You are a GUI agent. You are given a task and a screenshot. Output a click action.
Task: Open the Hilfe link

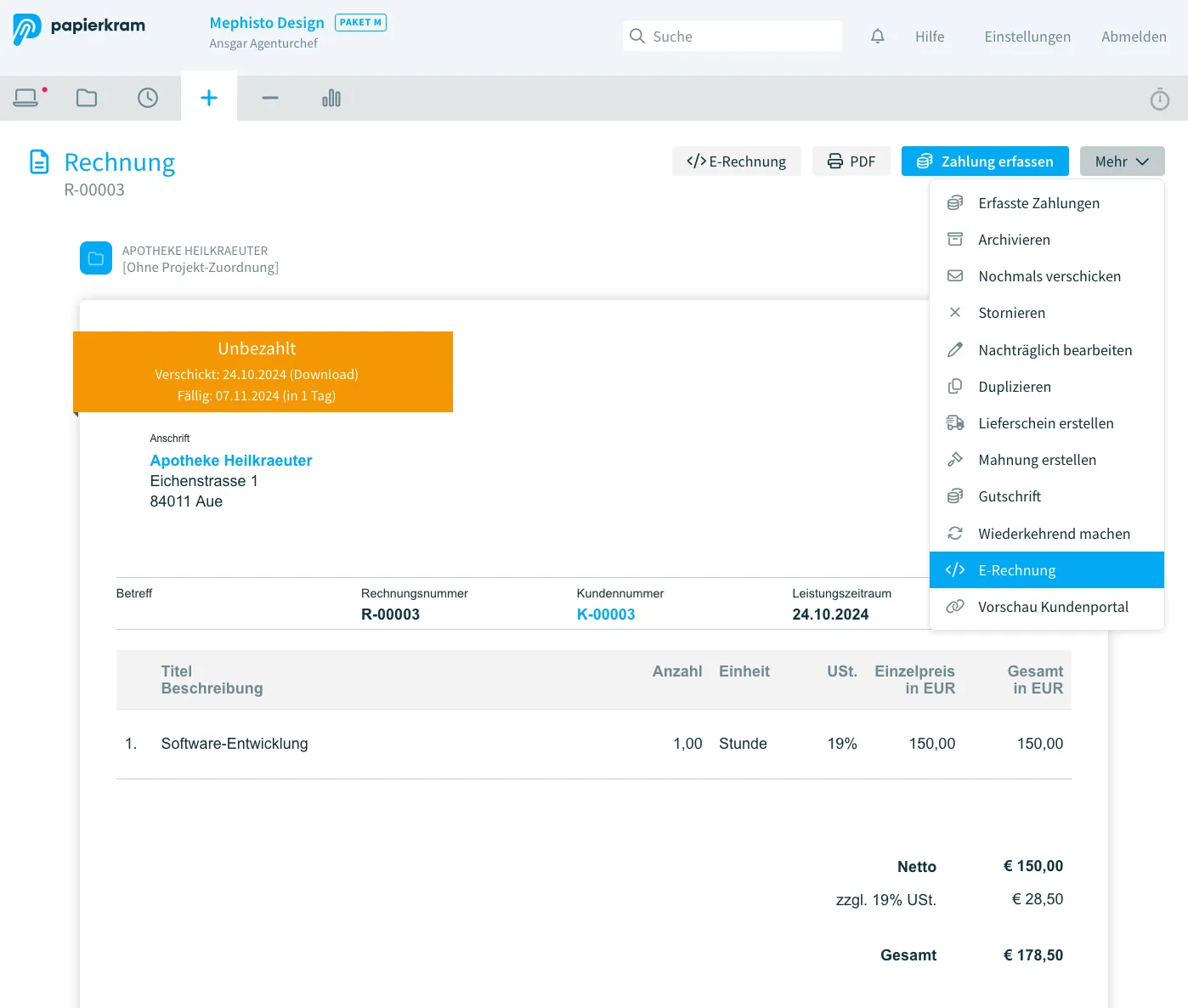tap(930, 37)
